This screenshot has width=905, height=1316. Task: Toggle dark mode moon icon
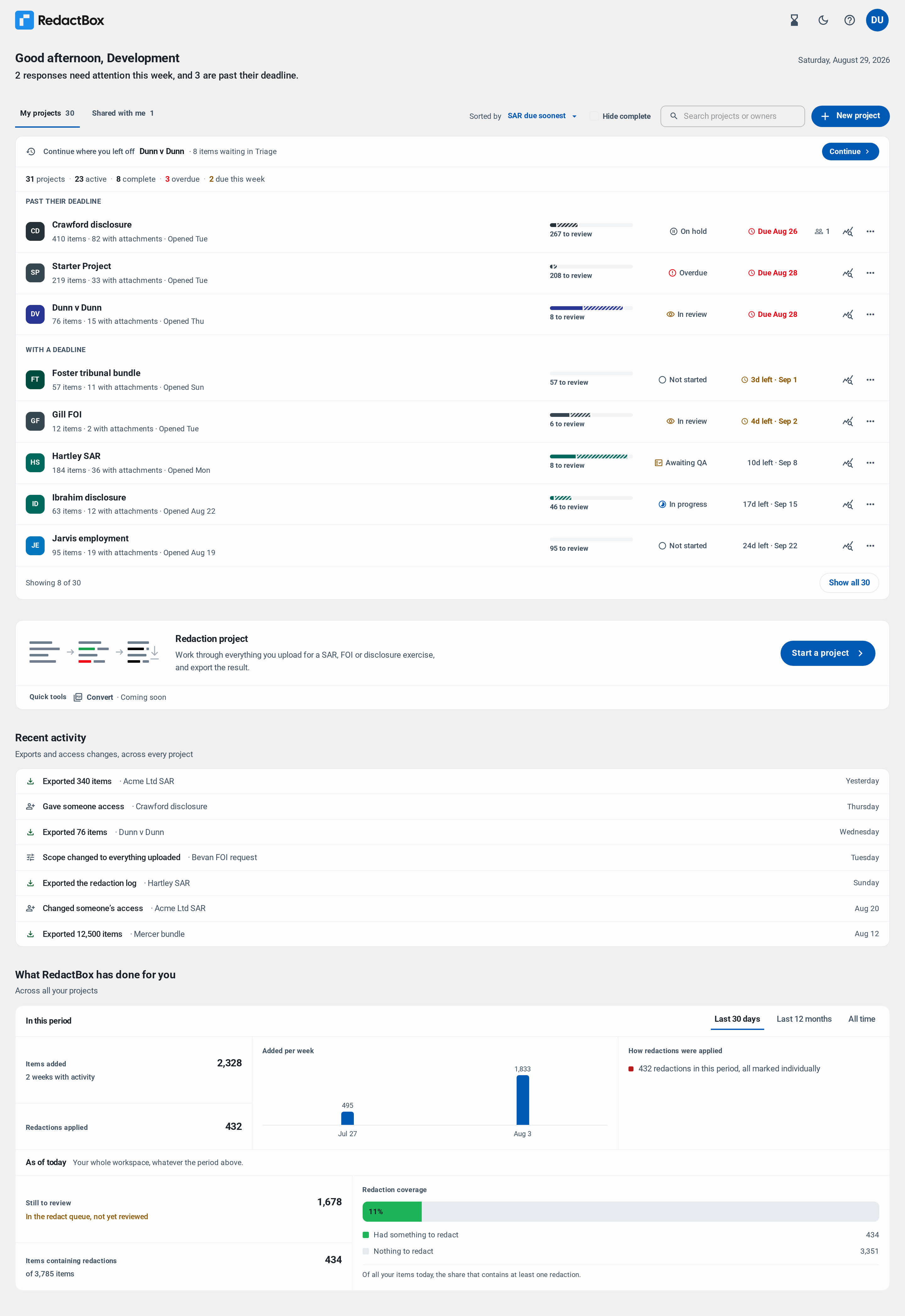click(x=823, y=20)
